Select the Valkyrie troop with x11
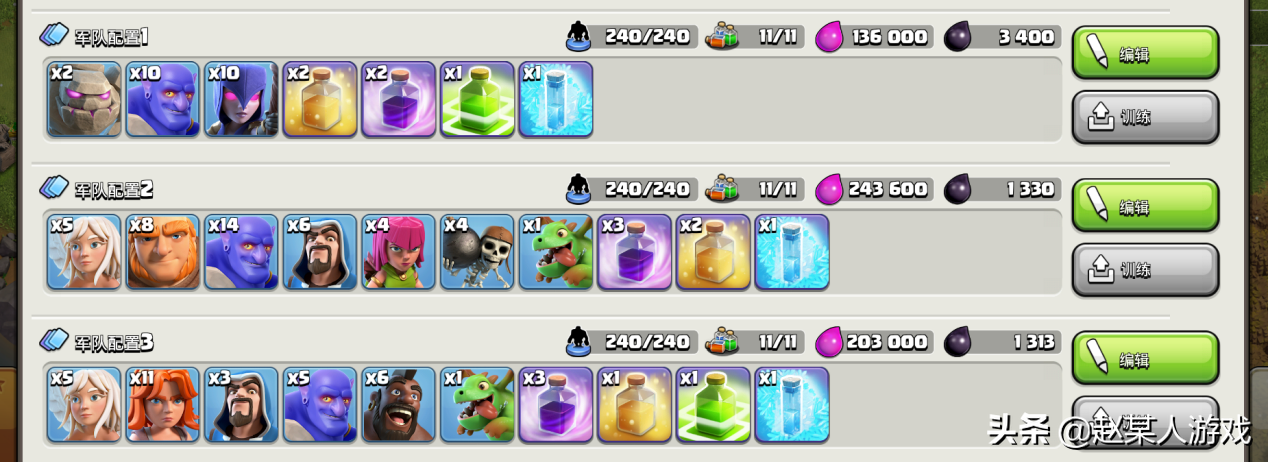 coord(163,405)
